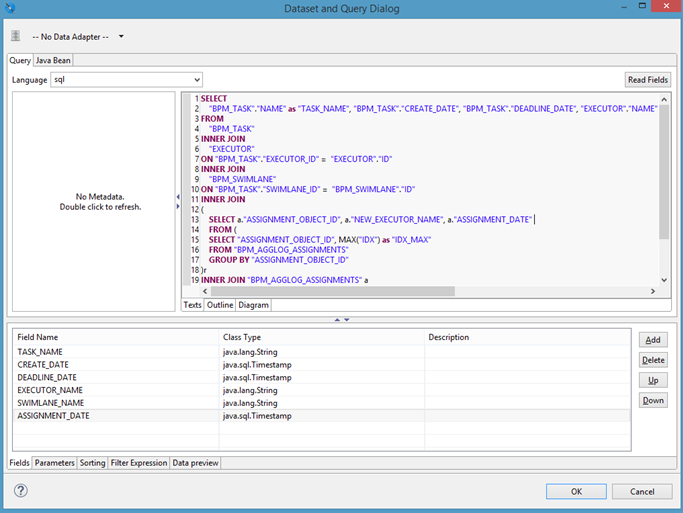Click the scroll-down arrow of query editor
The width and height of the screenshot is (683, 513).
click(665, 278)
